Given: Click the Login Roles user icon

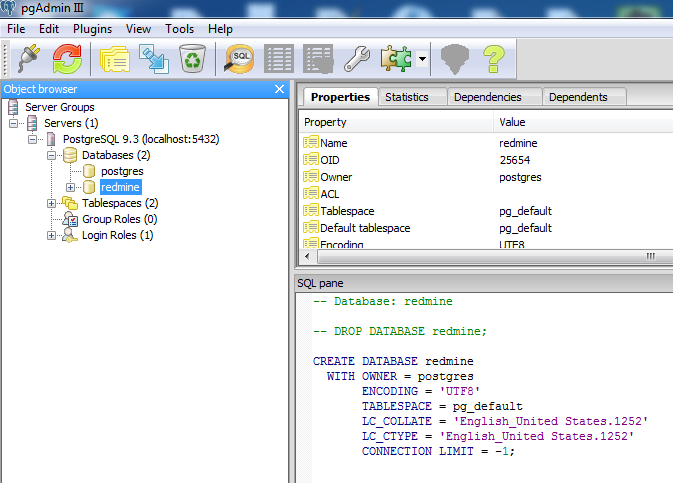Looking at the screenshot, I should point(70,235).
